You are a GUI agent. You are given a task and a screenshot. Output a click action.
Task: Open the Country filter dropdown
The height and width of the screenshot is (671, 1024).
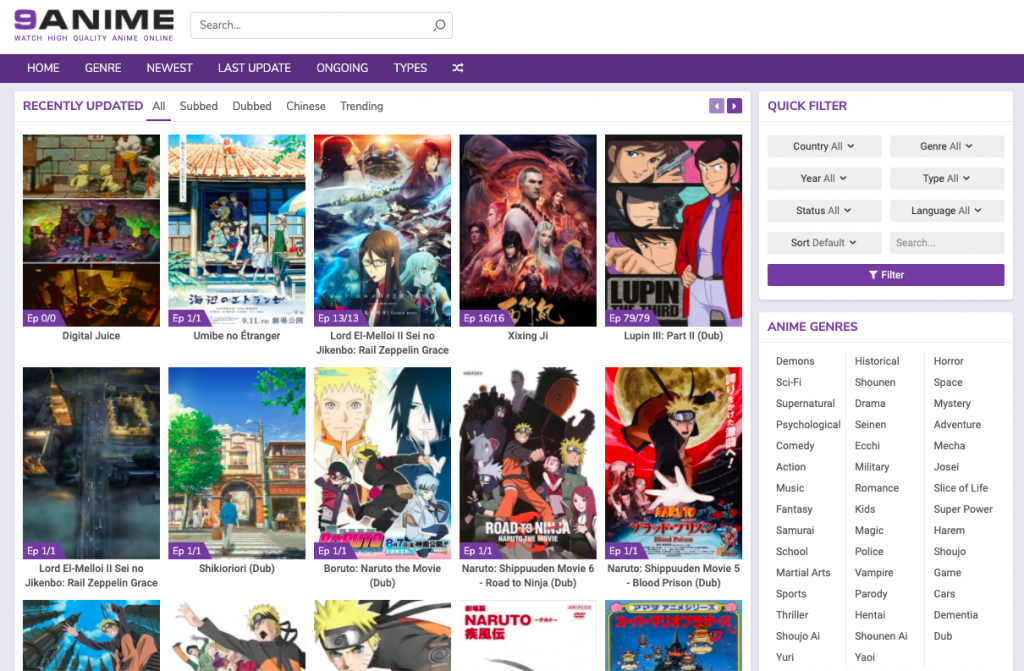coord(823,146)
